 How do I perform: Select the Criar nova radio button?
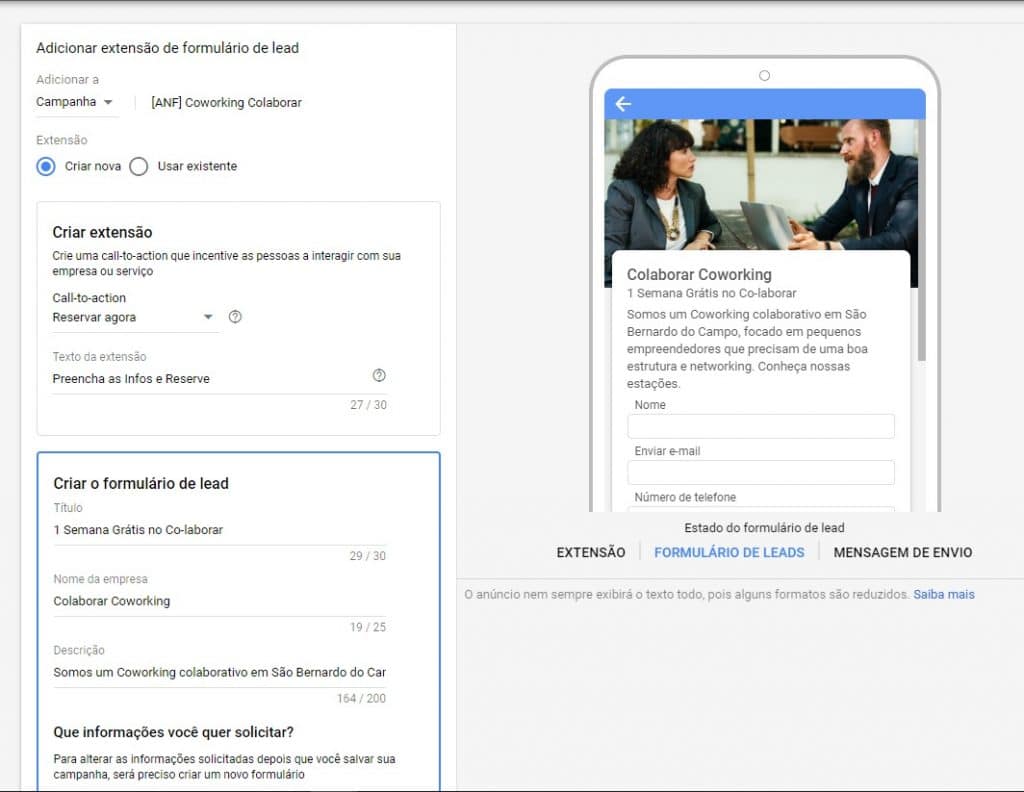(44, 166)
